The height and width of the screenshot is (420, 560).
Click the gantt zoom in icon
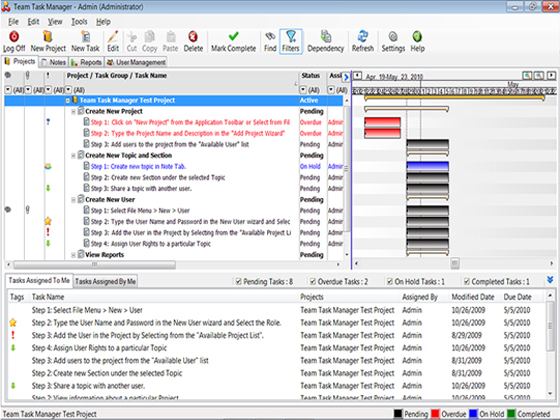click(x=527, y=76)
